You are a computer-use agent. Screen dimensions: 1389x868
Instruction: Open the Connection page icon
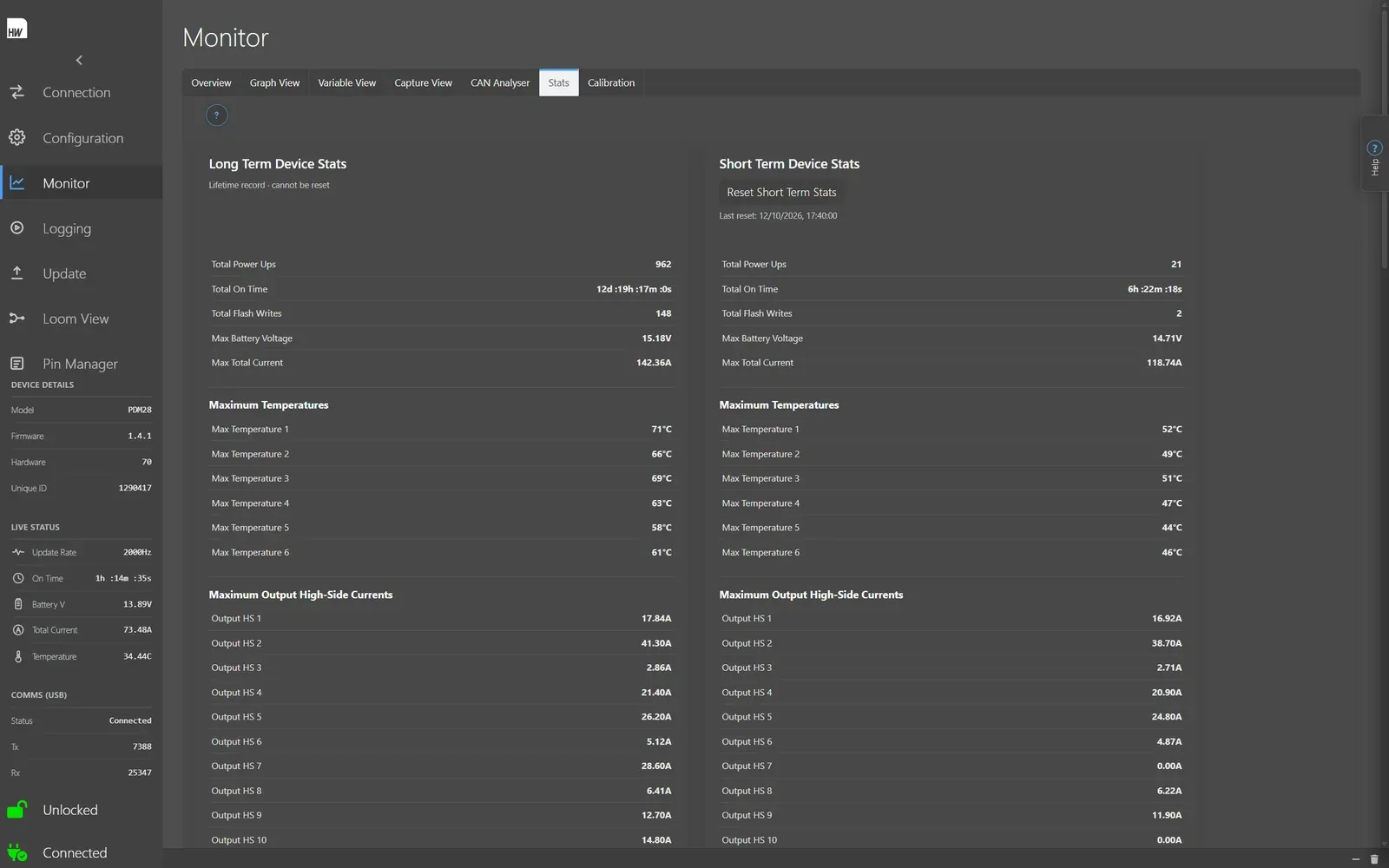(16, 92)
